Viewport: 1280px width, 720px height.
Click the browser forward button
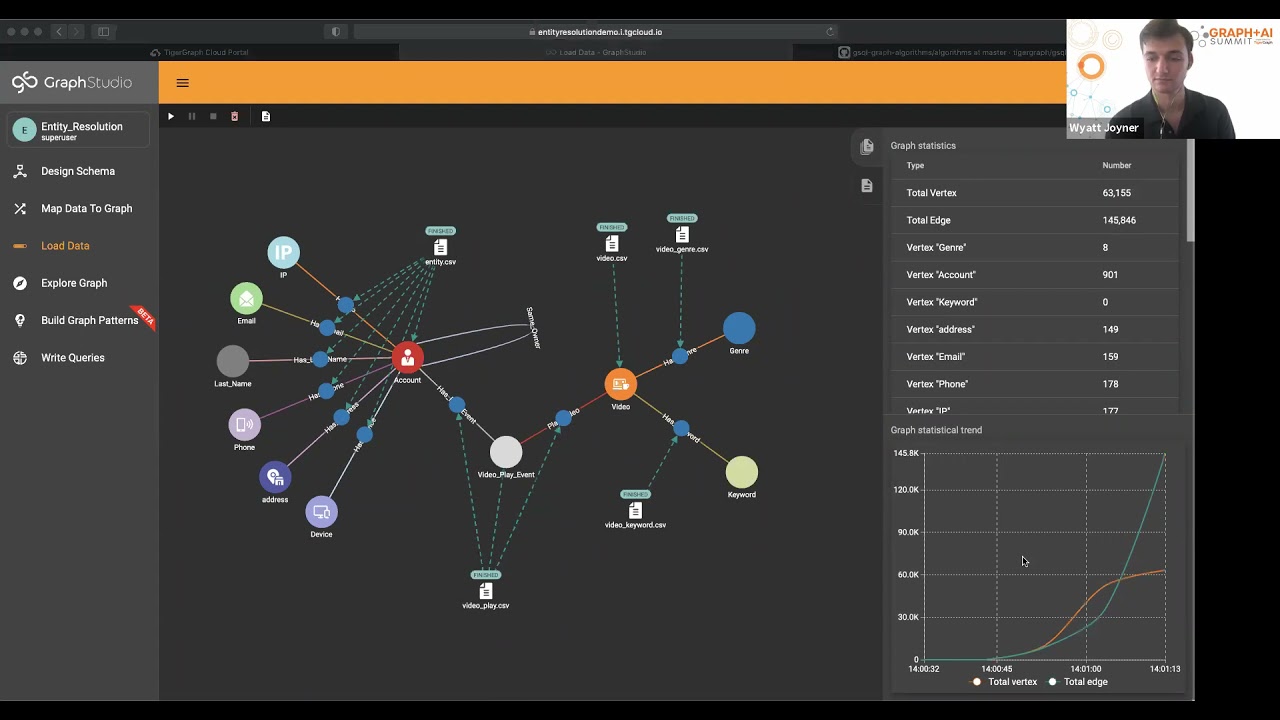(x=77, y=32)
